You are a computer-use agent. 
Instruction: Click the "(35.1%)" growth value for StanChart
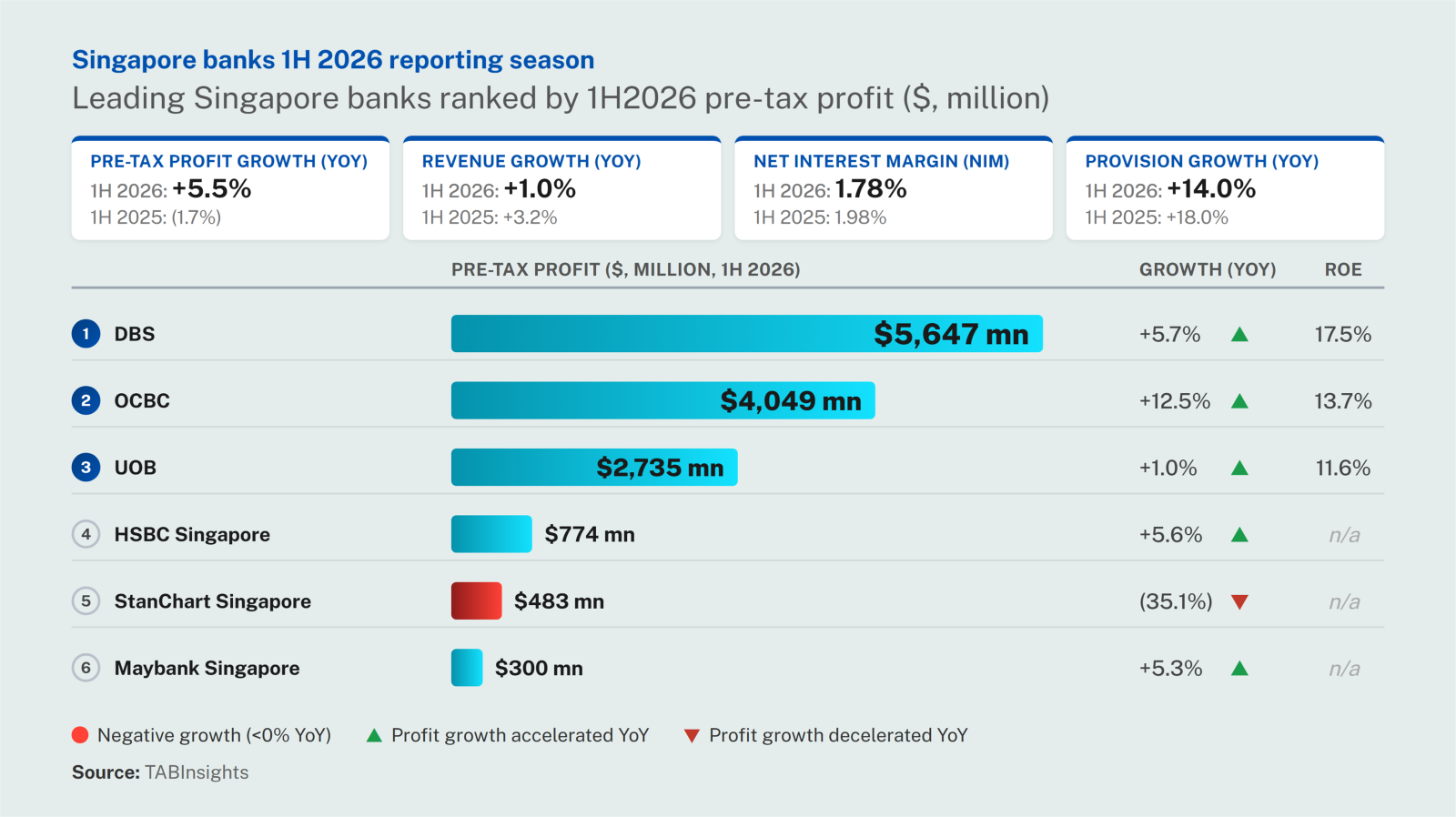[x=1176, y=601]
